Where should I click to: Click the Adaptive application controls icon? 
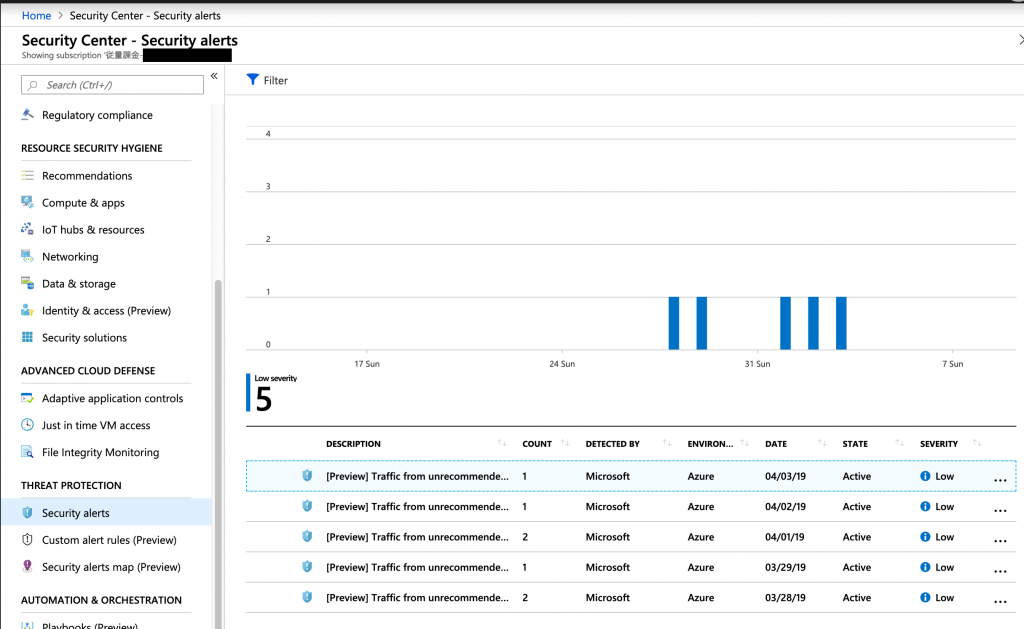pyautogui.click(x=27, y=398)
